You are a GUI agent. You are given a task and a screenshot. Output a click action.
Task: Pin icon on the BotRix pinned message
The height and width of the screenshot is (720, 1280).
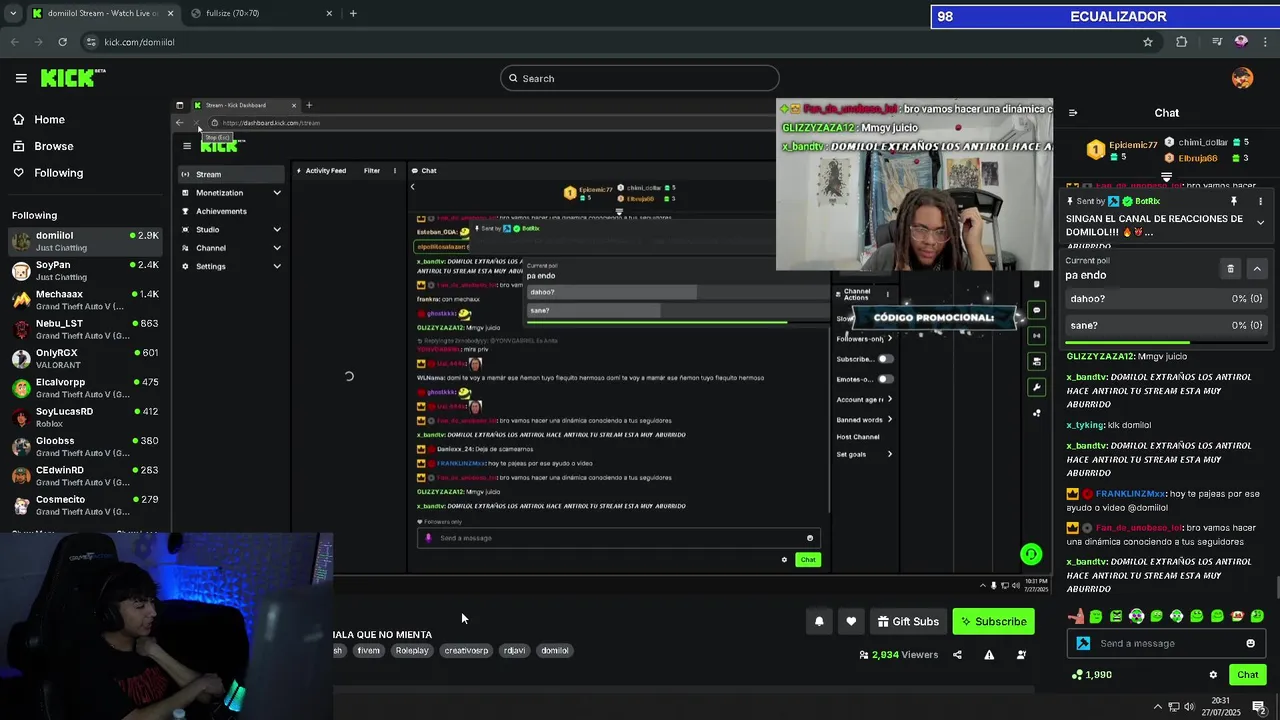[1234, 201]
